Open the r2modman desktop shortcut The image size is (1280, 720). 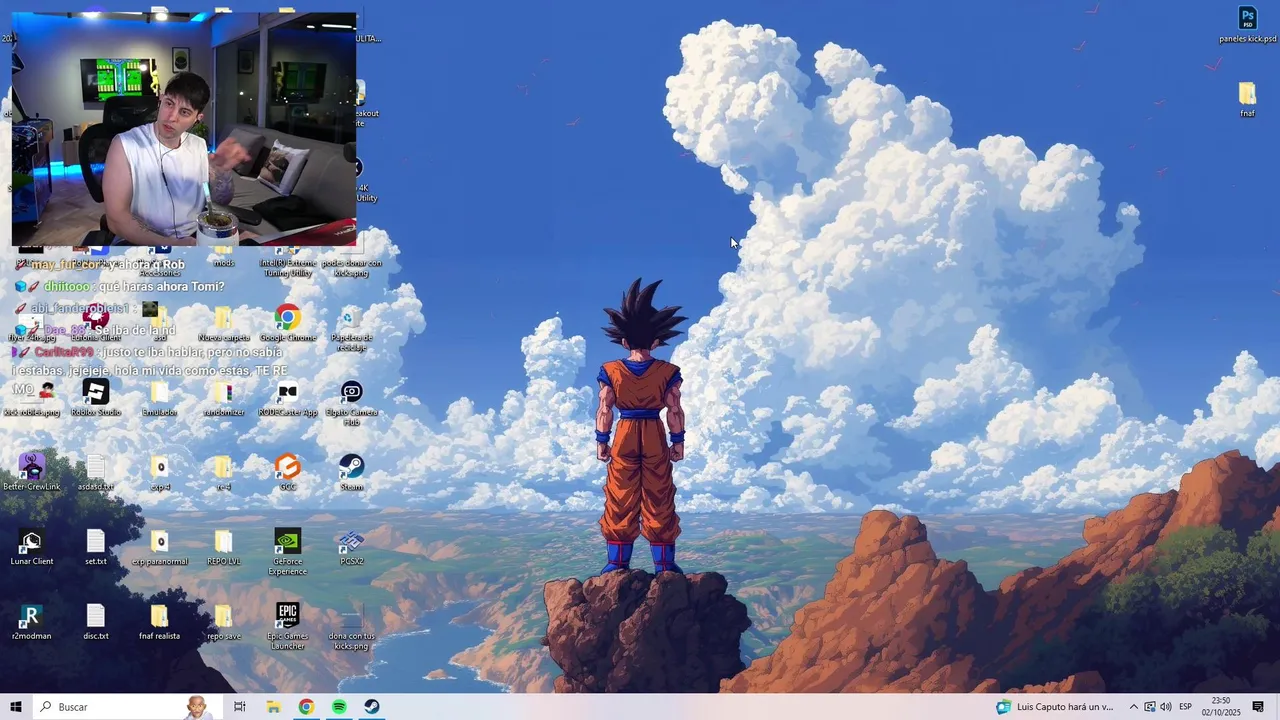32,621
